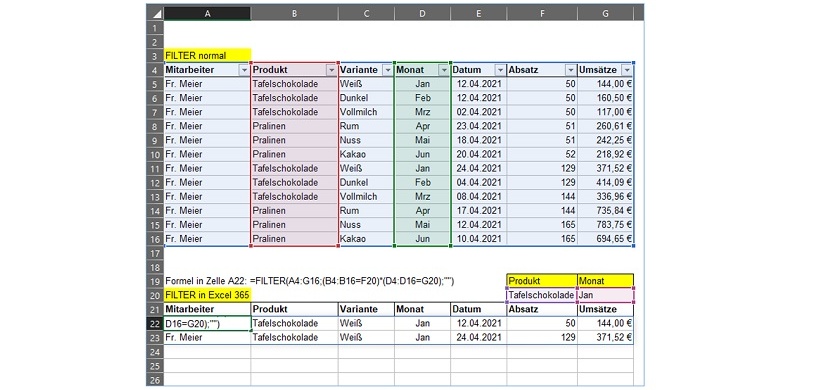Image resolution: width=820 pixels, height=390 pixels.
Task: Select cell with value 144,00 € in row 5
Action: [606, 84]
